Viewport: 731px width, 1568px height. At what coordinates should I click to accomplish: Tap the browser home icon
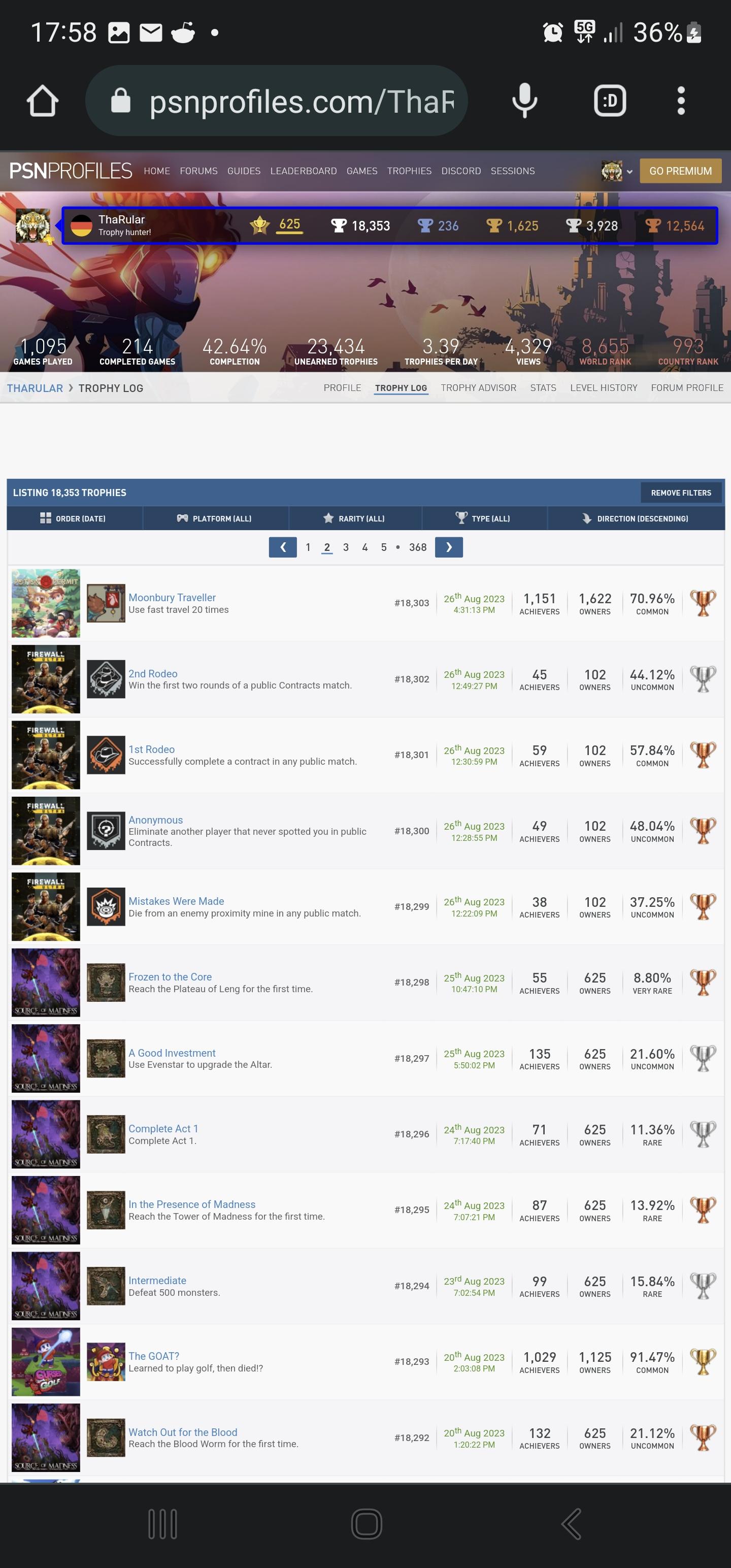point(43,101)
